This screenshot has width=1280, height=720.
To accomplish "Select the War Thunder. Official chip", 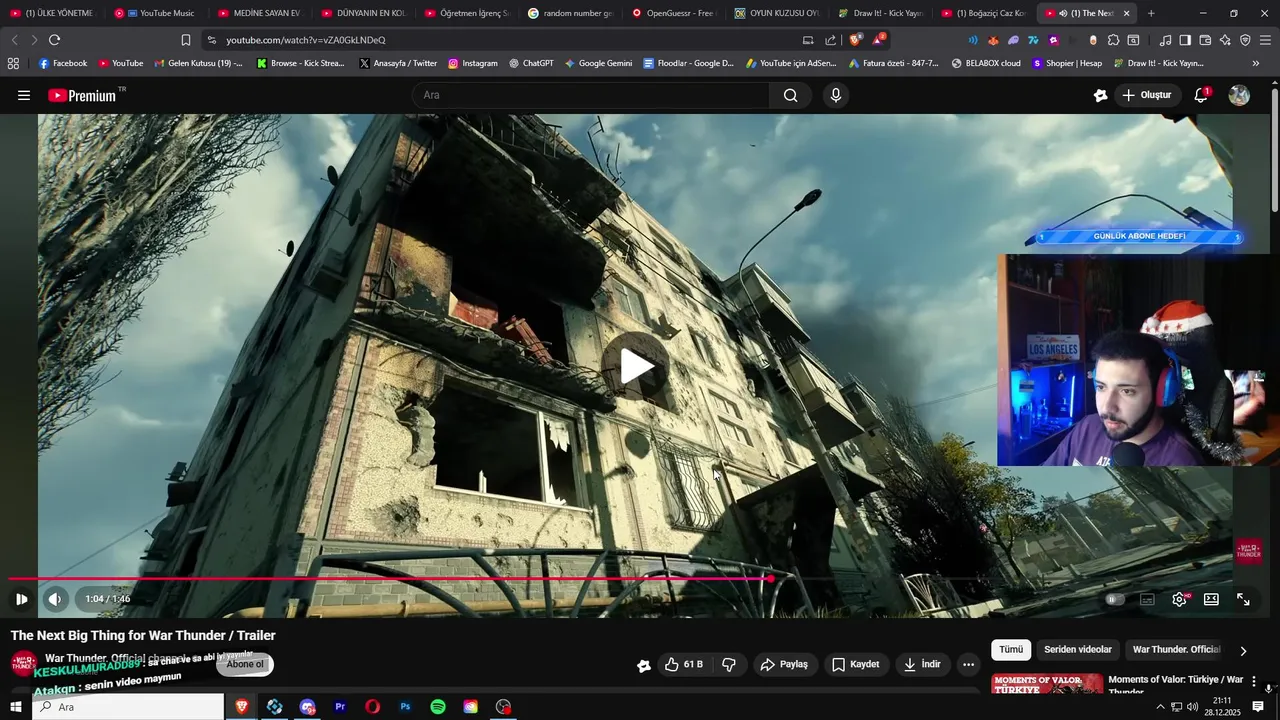I will coord(1176,650).
